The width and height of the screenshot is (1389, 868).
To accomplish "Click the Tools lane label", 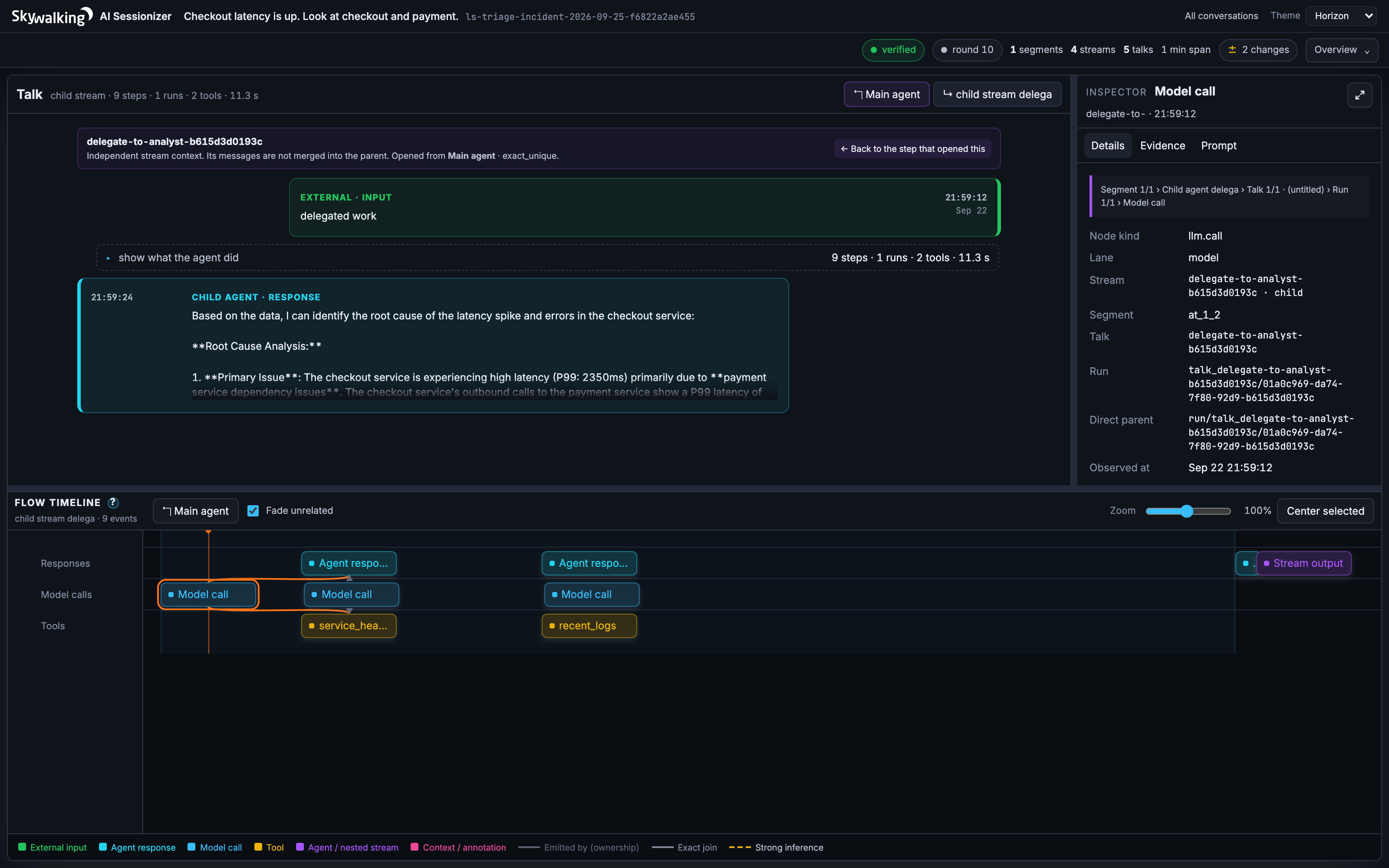I will pos(53,626).
